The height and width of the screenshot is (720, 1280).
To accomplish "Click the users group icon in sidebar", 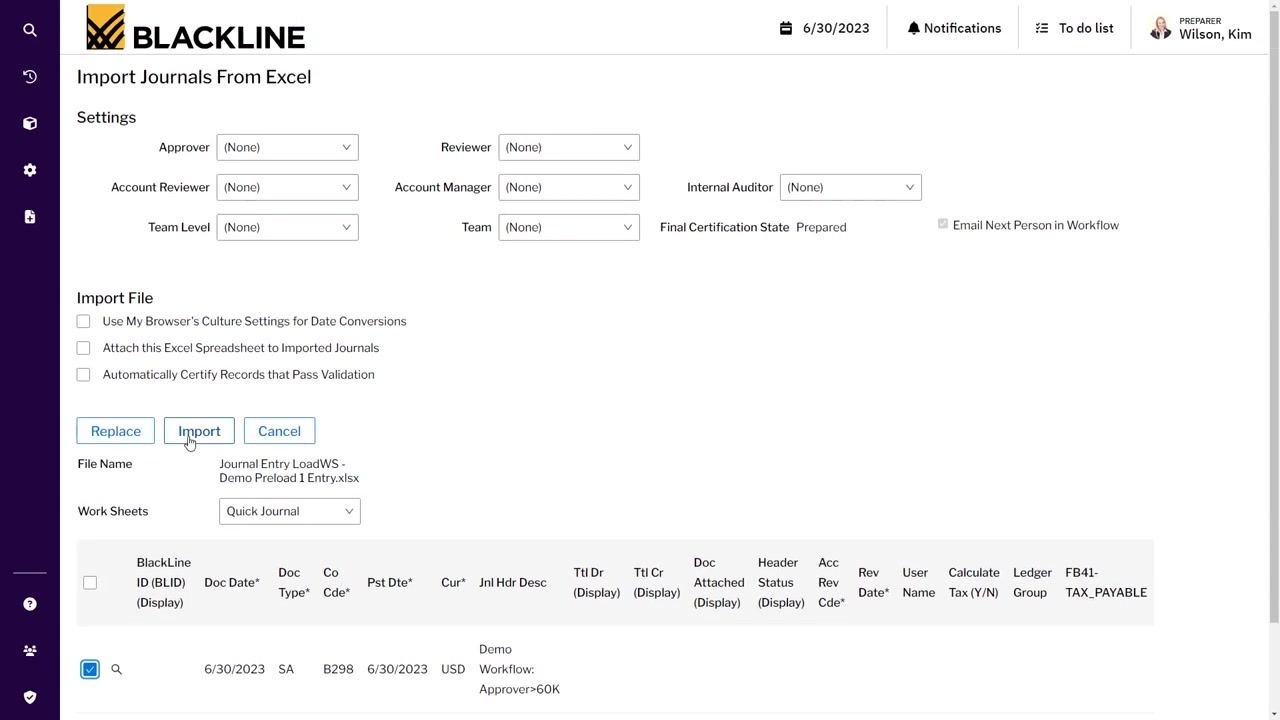I will pos(30,651).
